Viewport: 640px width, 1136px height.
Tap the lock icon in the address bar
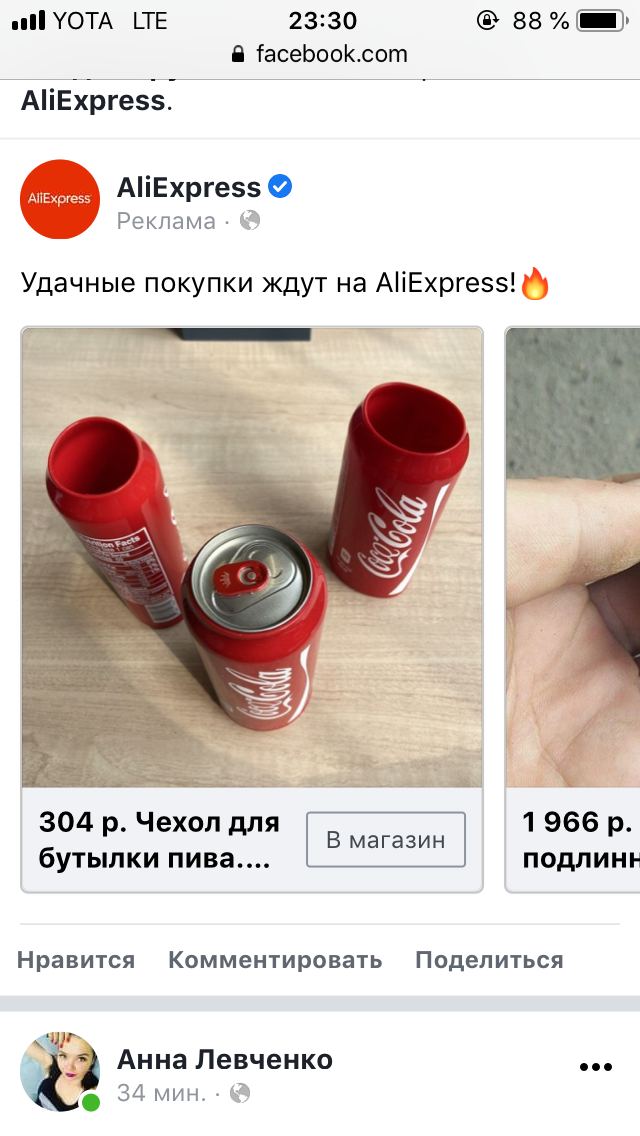click(x=238, y=54)
